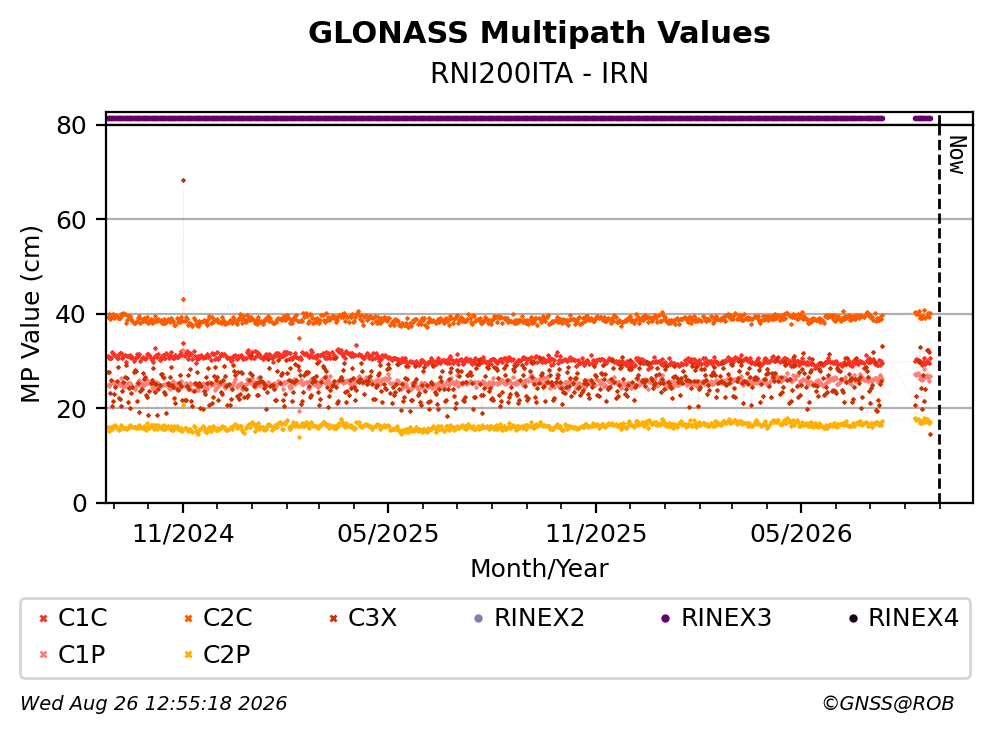Click the ©GNSS@ROB credit text
The height and width of the screenshot is (734, 993).
click(x=888, y=704)
